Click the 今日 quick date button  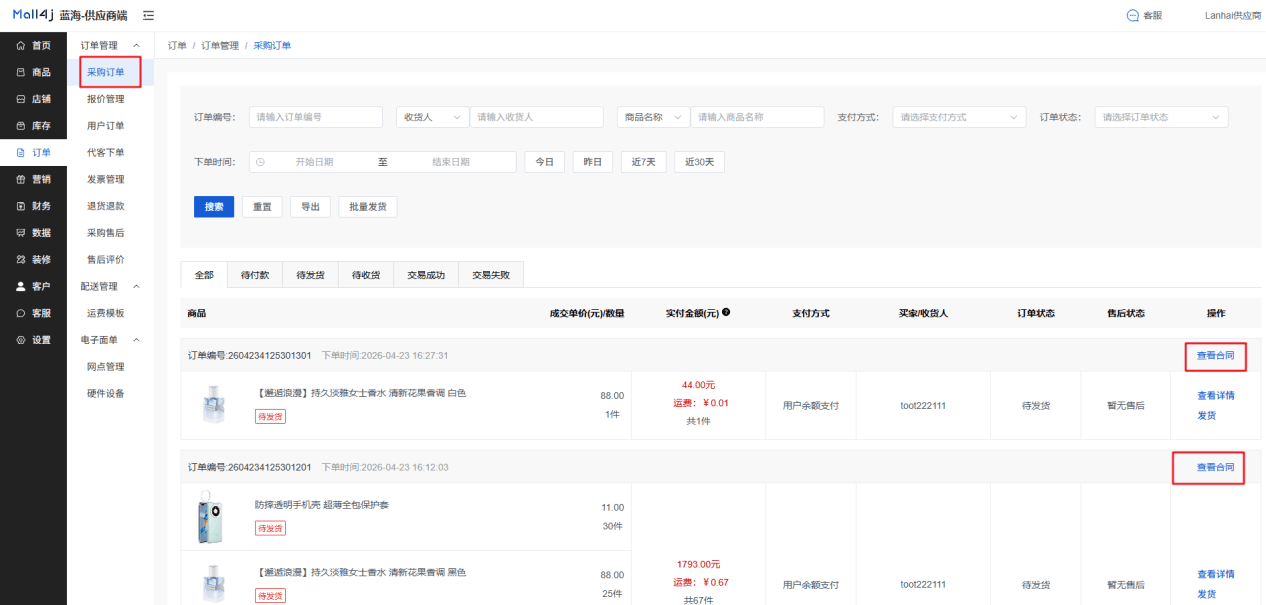click(x=544, y=162)
